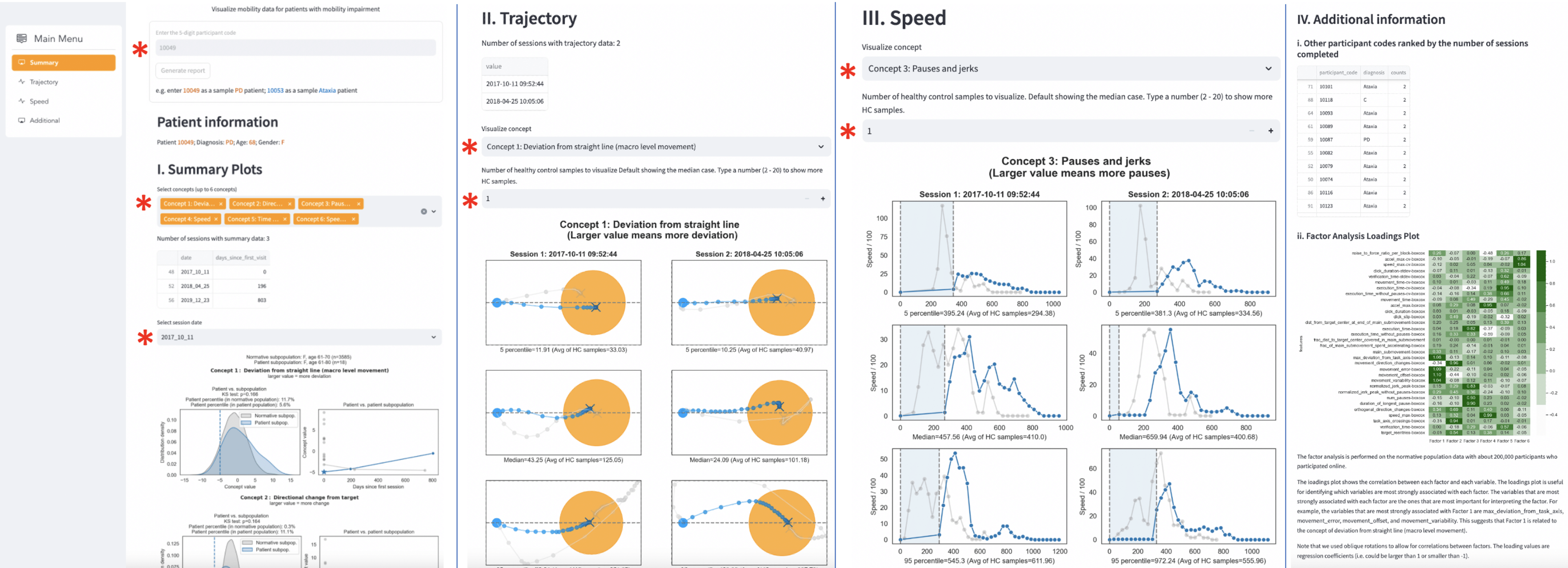
Task: Remove the Concept 3 tag via its x
Action: [359, 204]
